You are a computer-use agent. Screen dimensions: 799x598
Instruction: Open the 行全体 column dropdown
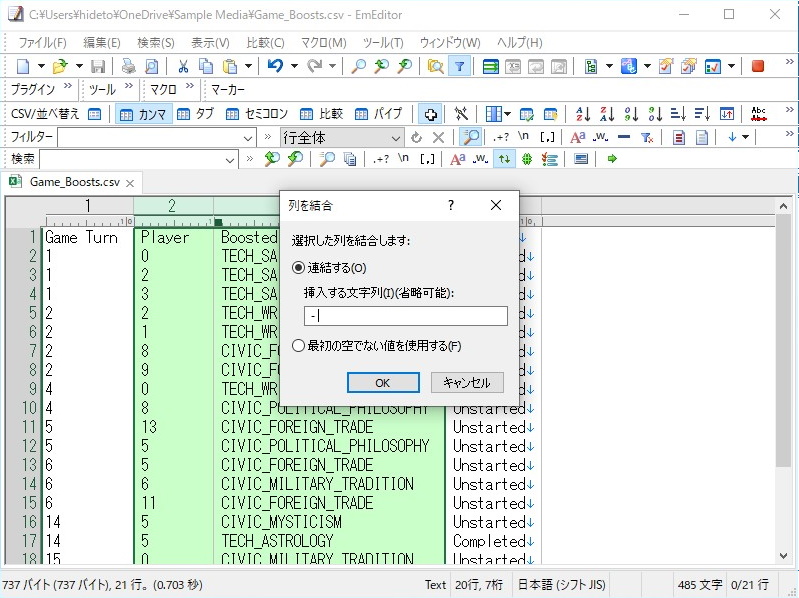(395, 138)
